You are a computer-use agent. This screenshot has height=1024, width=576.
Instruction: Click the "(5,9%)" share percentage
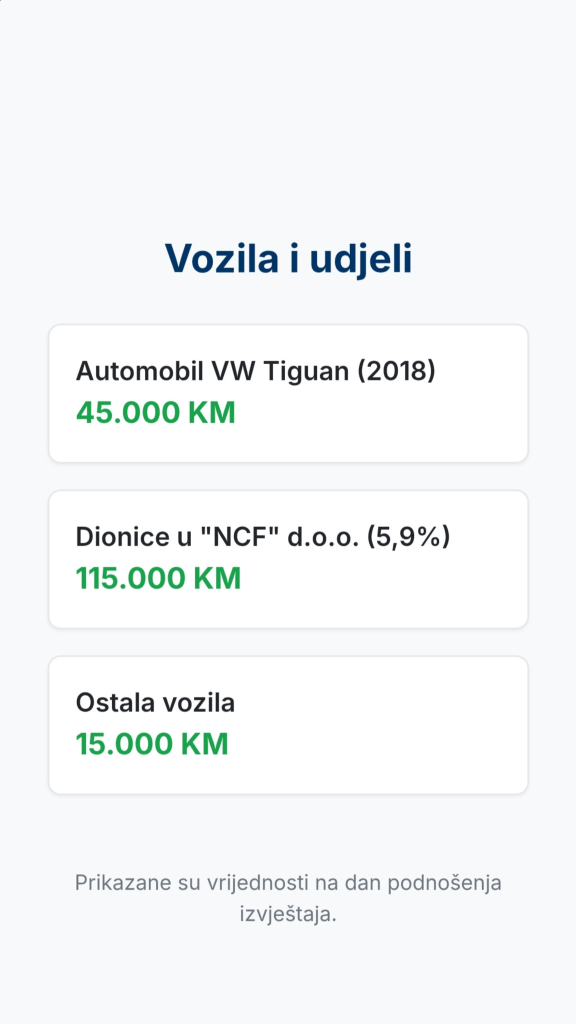tap(408, 537)
